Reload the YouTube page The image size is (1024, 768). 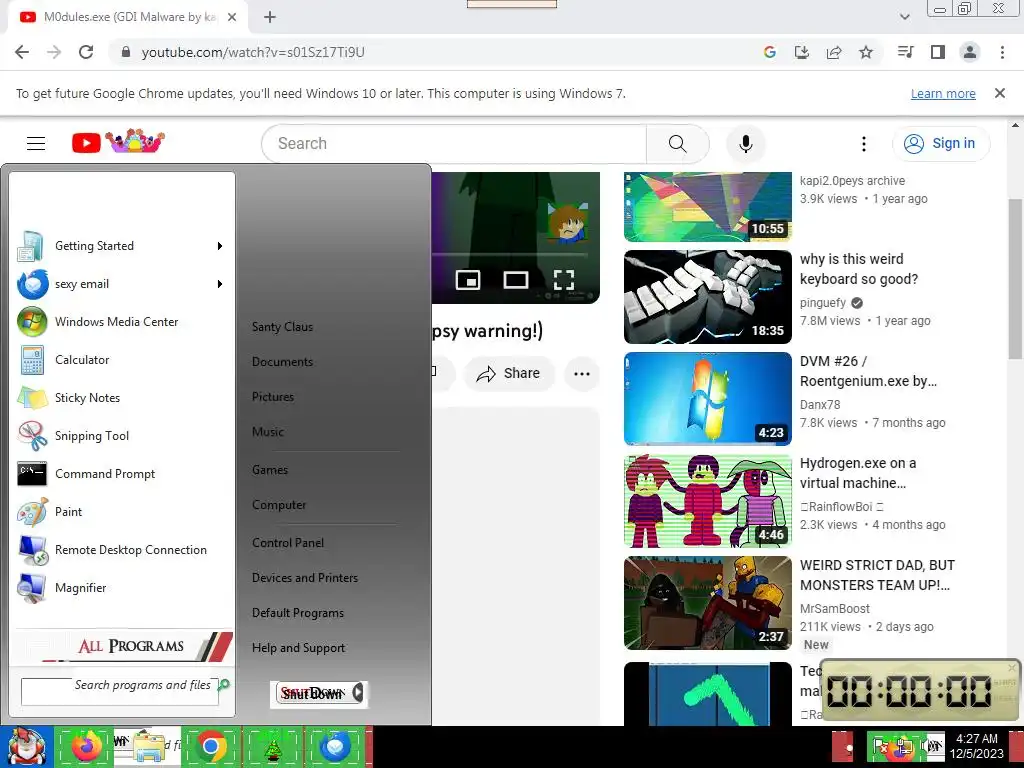coord(86,52)
